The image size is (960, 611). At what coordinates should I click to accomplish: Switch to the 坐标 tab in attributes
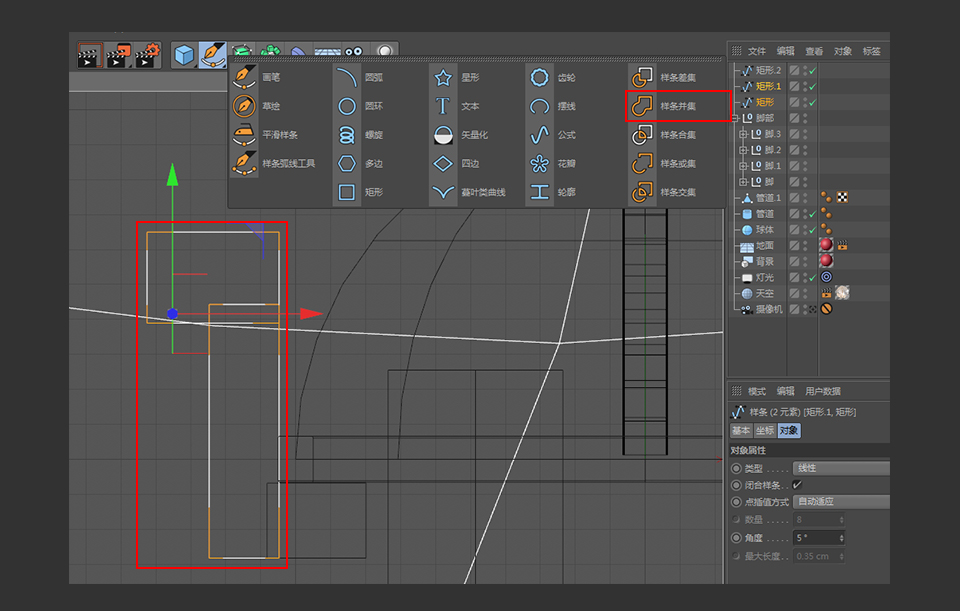point(765,431)
